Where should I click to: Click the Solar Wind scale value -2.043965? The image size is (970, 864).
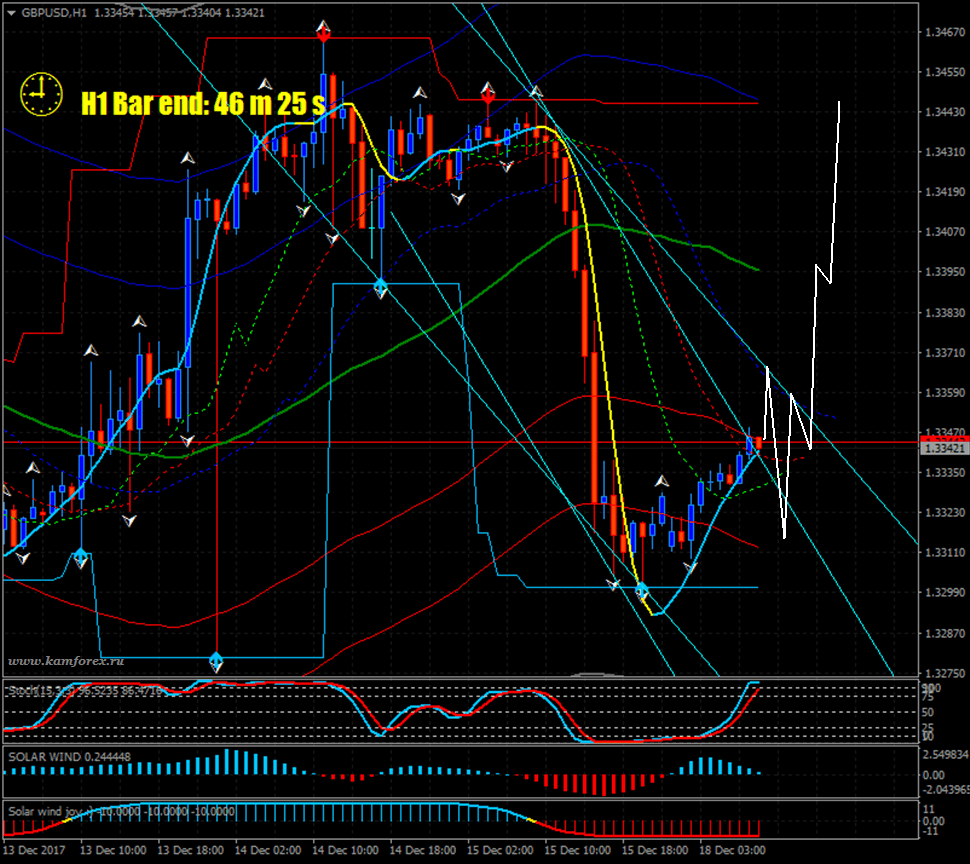click(945, 790)
